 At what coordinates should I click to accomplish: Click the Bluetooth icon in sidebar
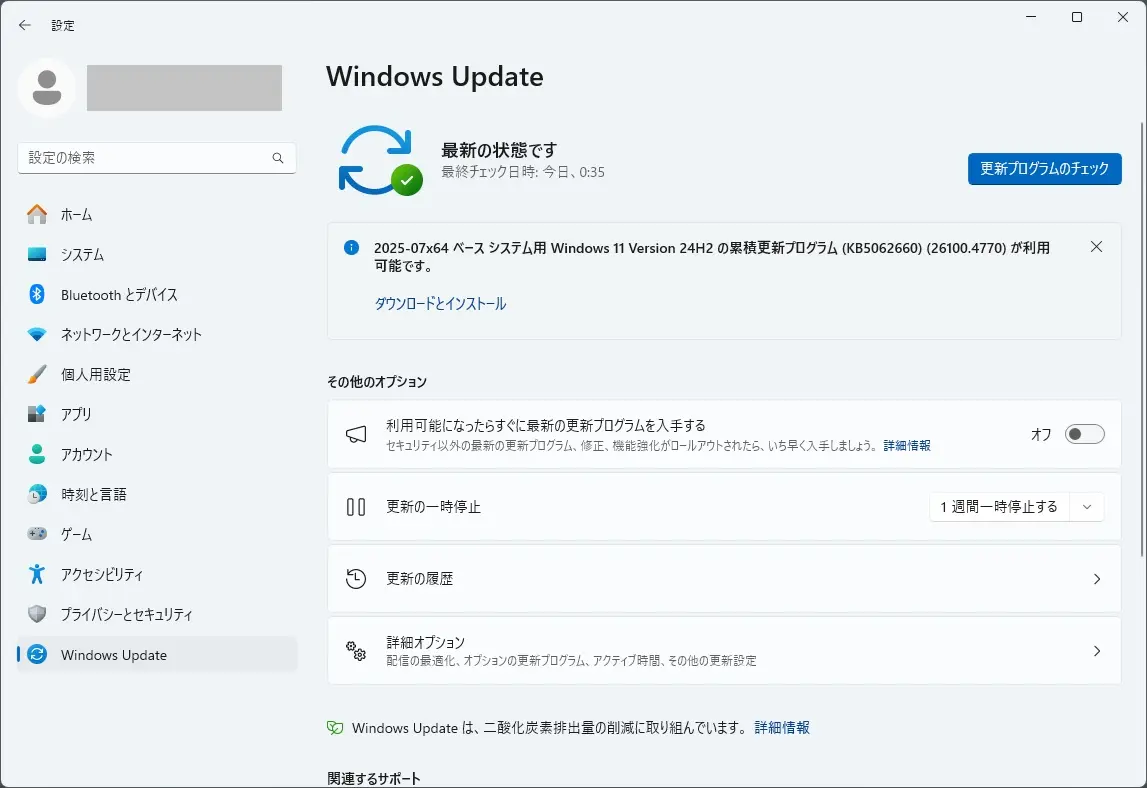tap(37, 294)
